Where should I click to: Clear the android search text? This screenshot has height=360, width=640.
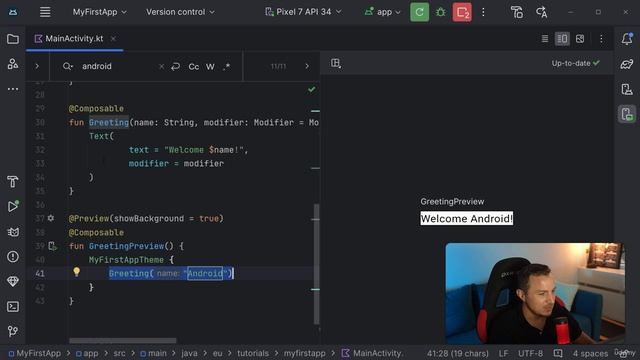[161, 66]
